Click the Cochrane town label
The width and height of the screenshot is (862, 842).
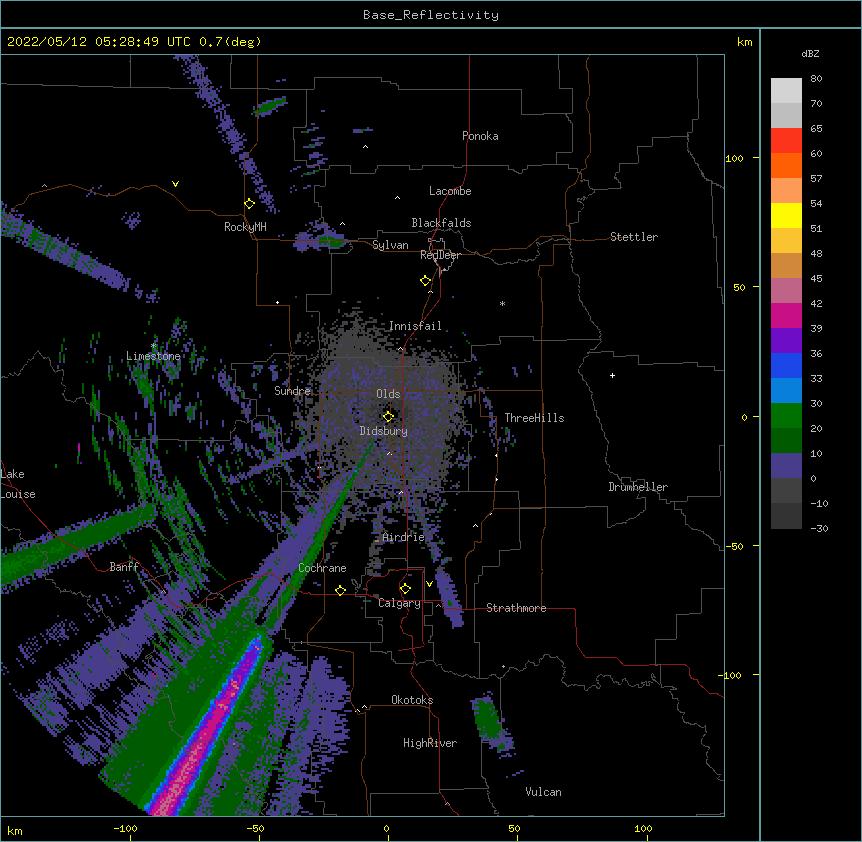click(322, 568)
